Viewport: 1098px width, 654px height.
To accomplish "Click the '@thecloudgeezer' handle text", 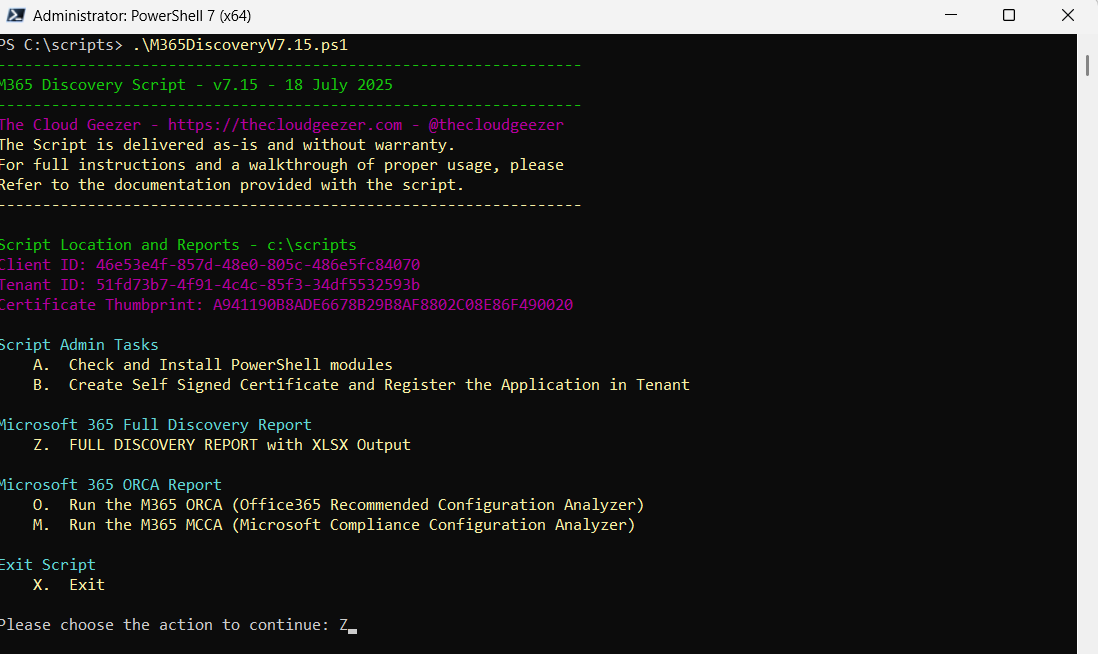I will (496, 125).
